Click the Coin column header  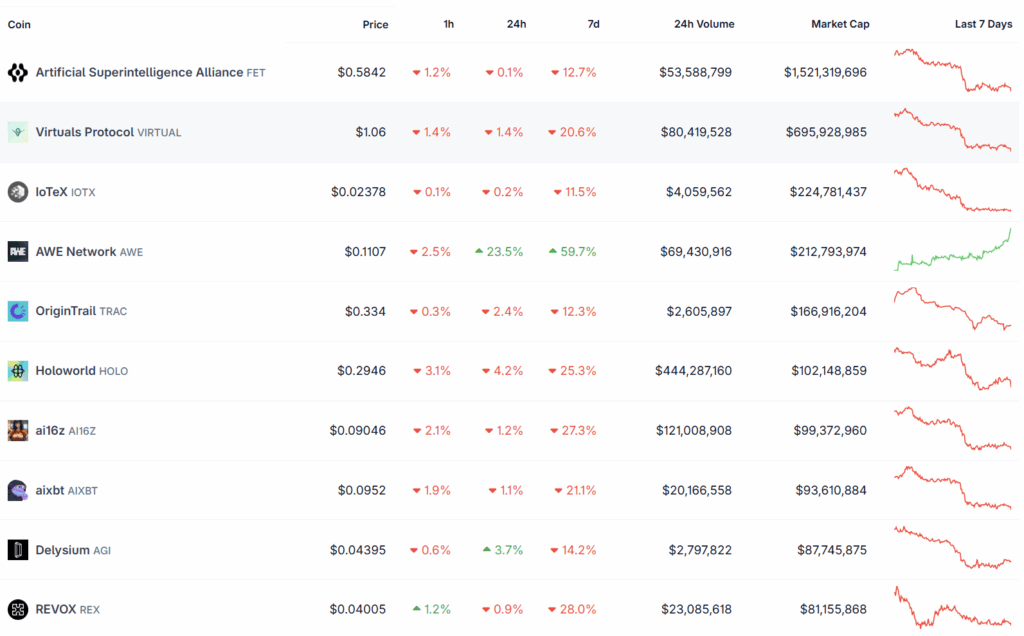click(19, 24)
